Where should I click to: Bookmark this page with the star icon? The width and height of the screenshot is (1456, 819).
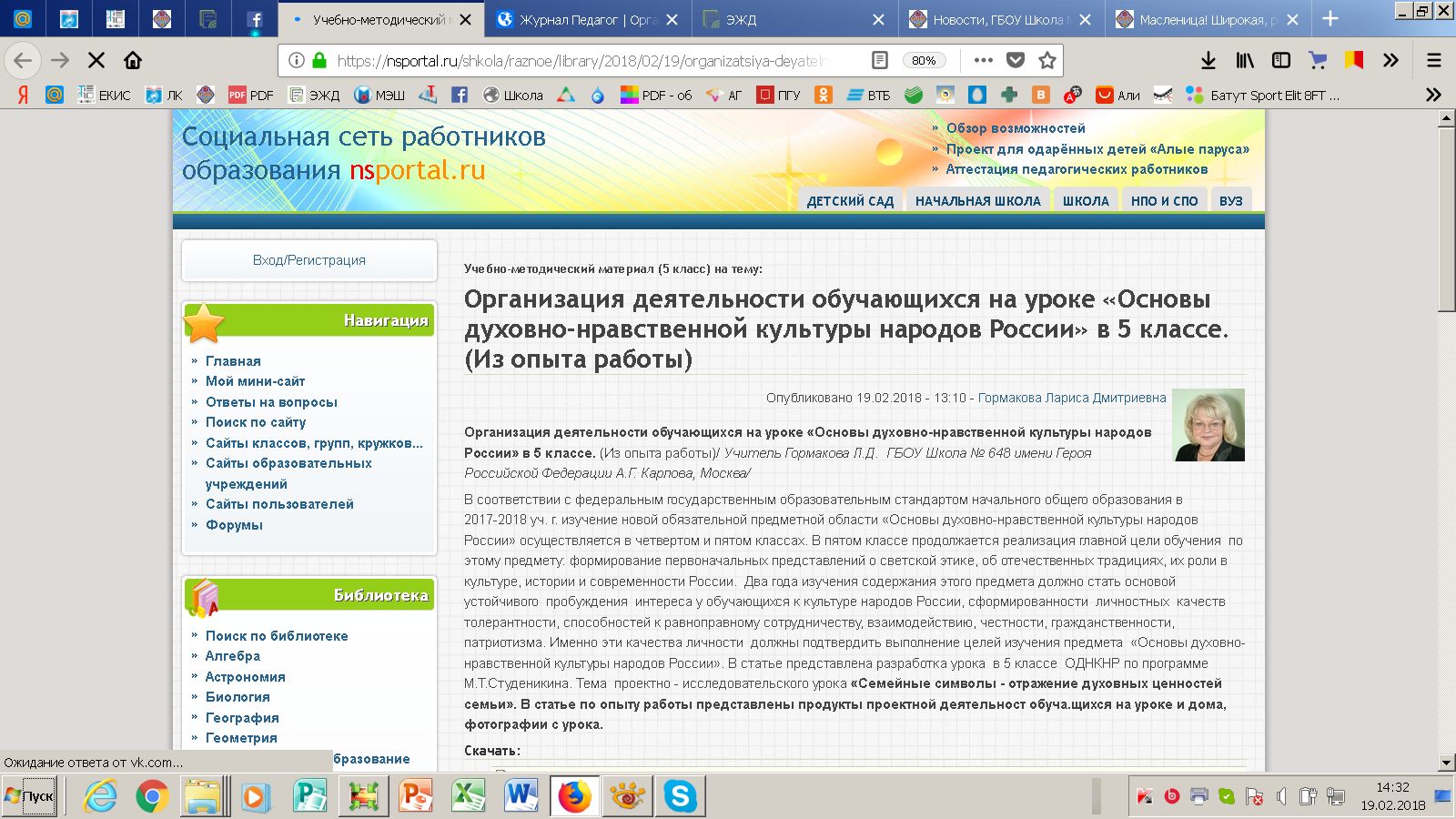coord(1047,60)
